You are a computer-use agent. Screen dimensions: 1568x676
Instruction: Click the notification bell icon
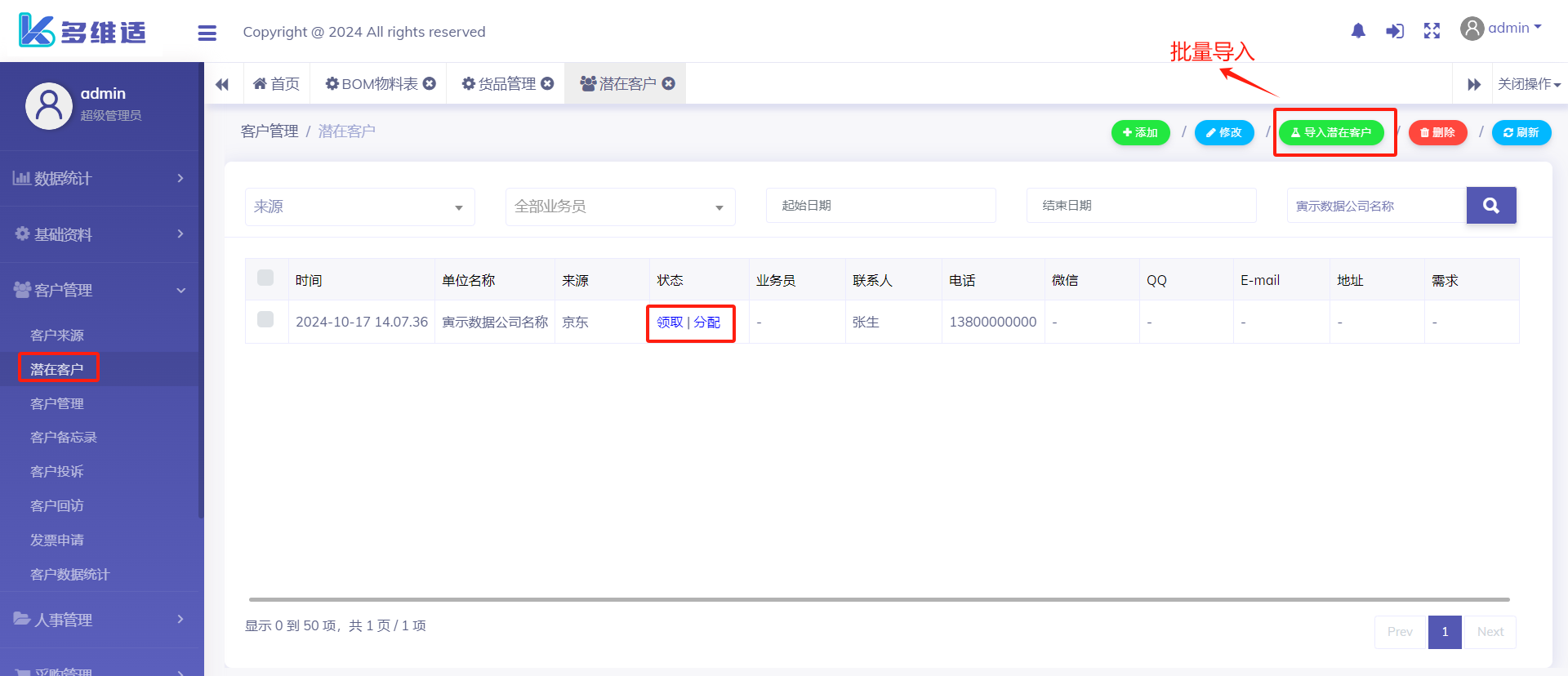click(1358, 31)
